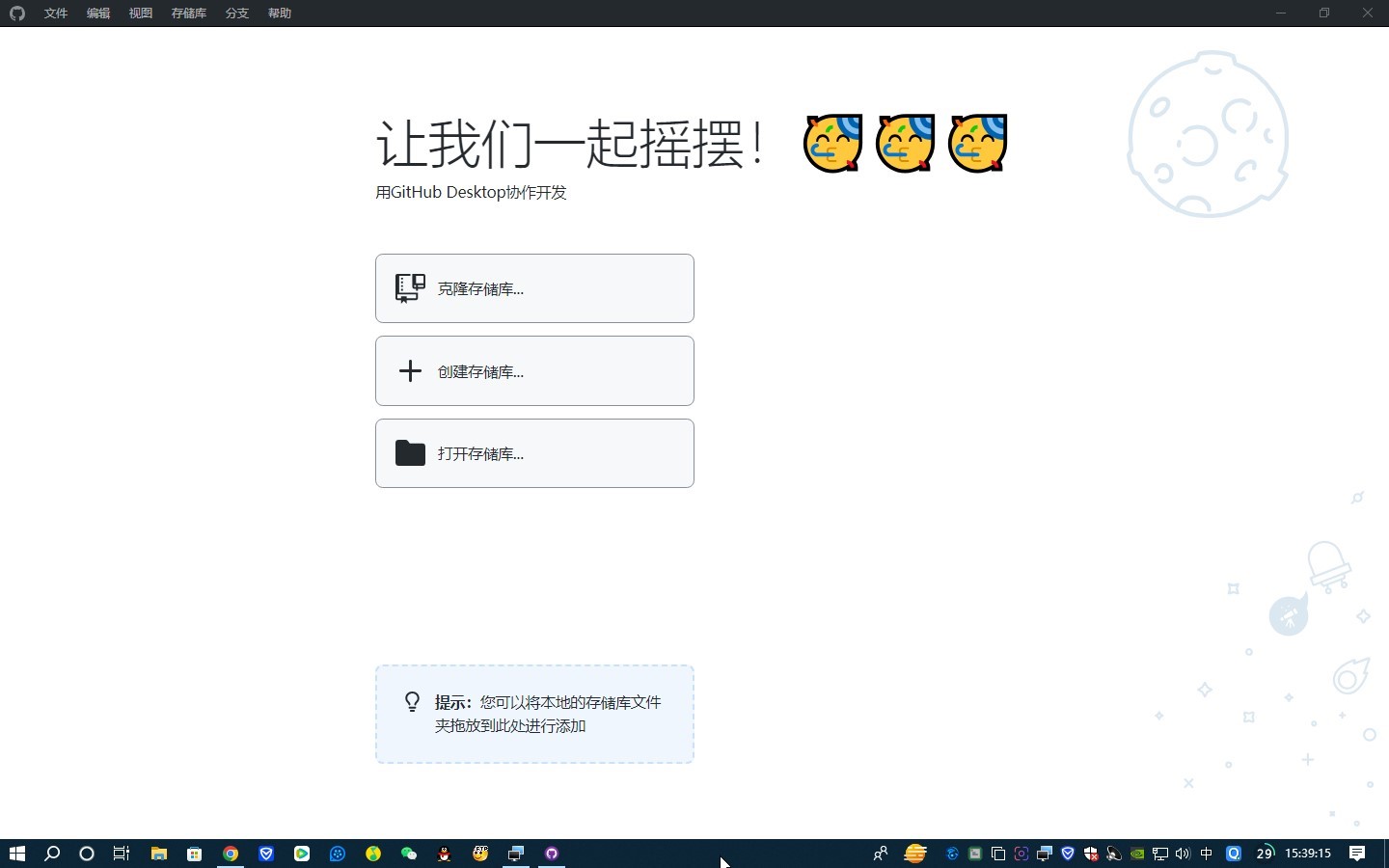Click the volume speaker icon in system tray
The image size is (1389, 868).
click(1184, 854)
